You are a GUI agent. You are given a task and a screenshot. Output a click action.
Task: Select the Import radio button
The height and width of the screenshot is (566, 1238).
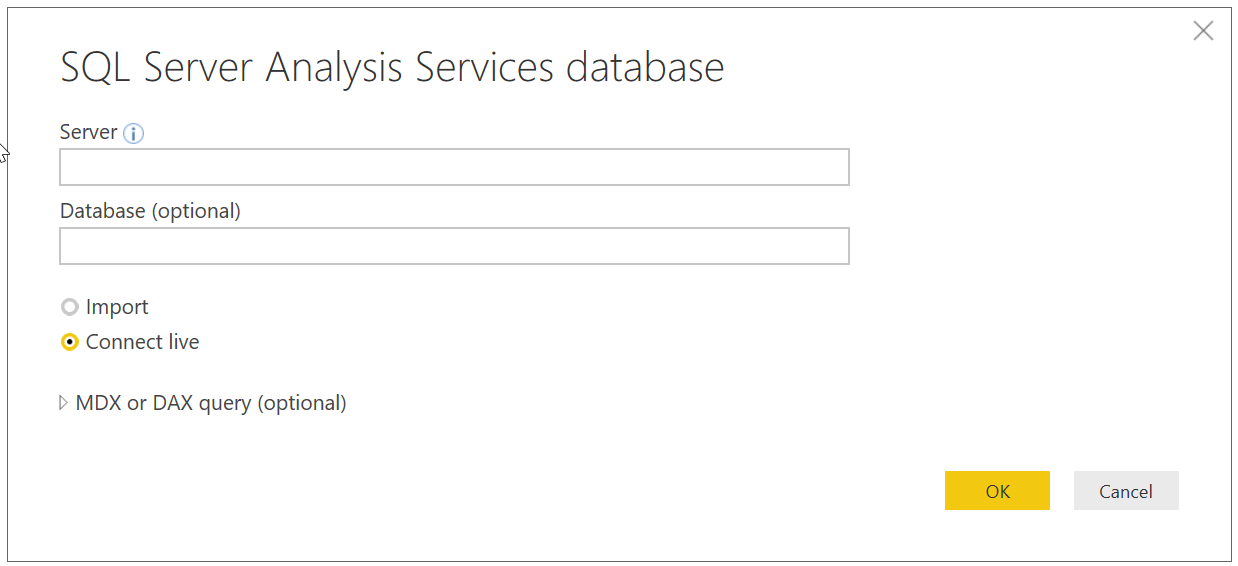coord(70,307)
